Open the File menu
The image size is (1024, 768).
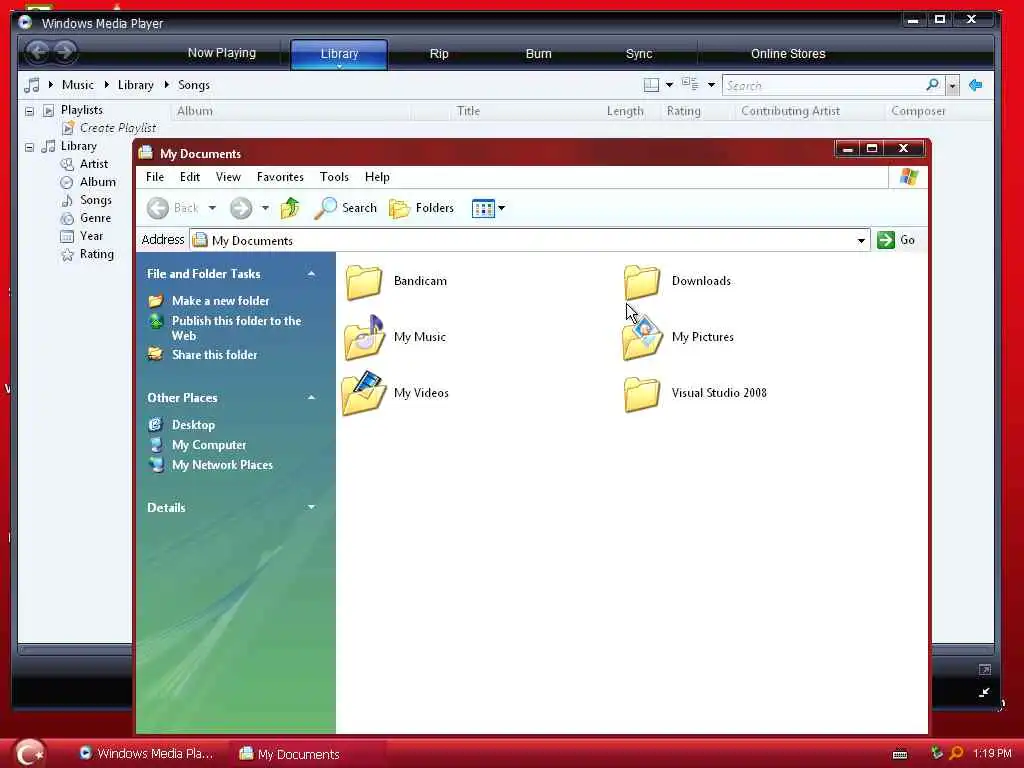click(155, 177)
